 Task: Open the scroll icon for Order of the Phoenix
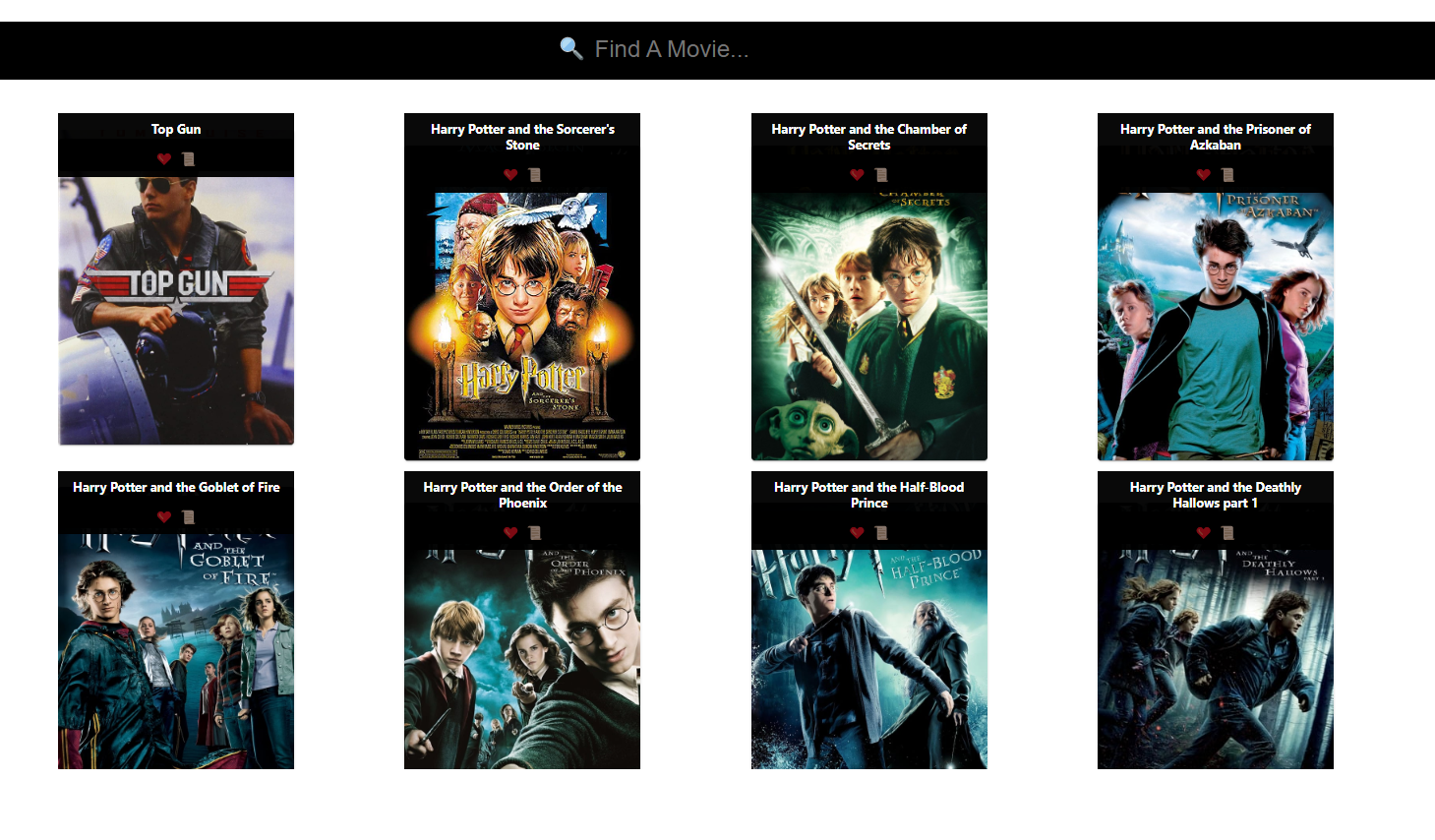point(534,532)
